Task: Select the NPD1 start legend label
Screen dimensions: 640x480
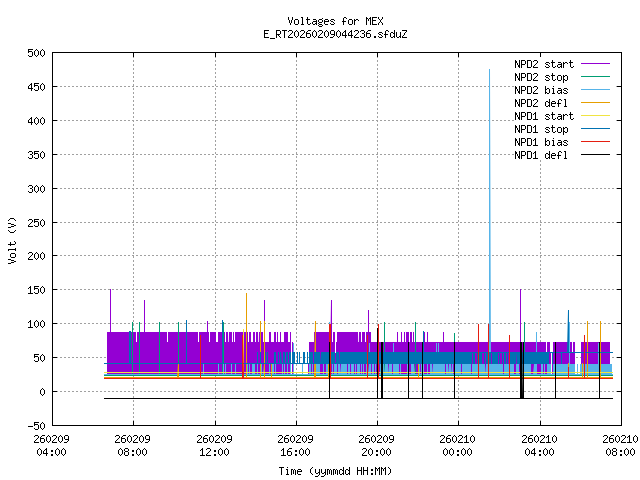Action: tap(545, 116)
